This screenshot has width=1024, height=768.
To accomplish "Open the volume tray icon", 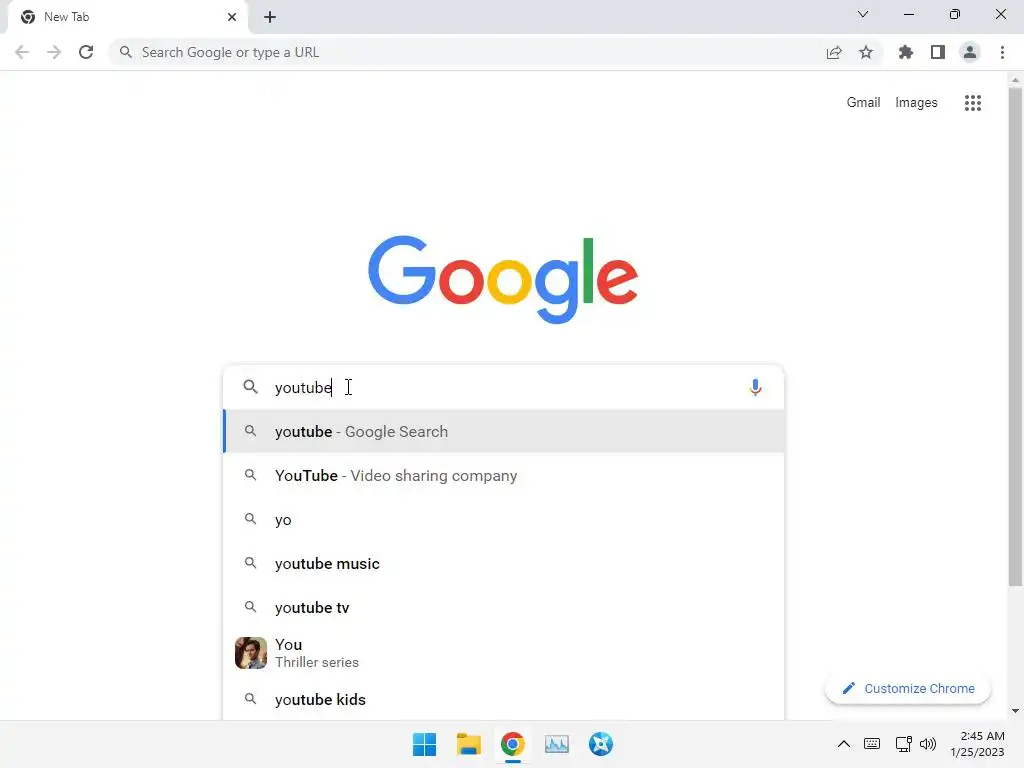I will tap(927, 744).
